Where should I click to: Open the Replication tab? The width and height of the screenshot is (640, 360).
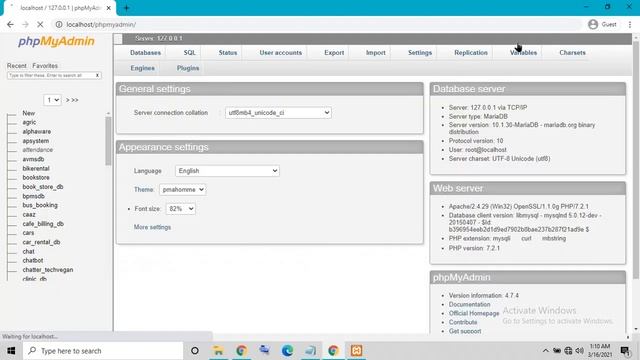point(471,53)
